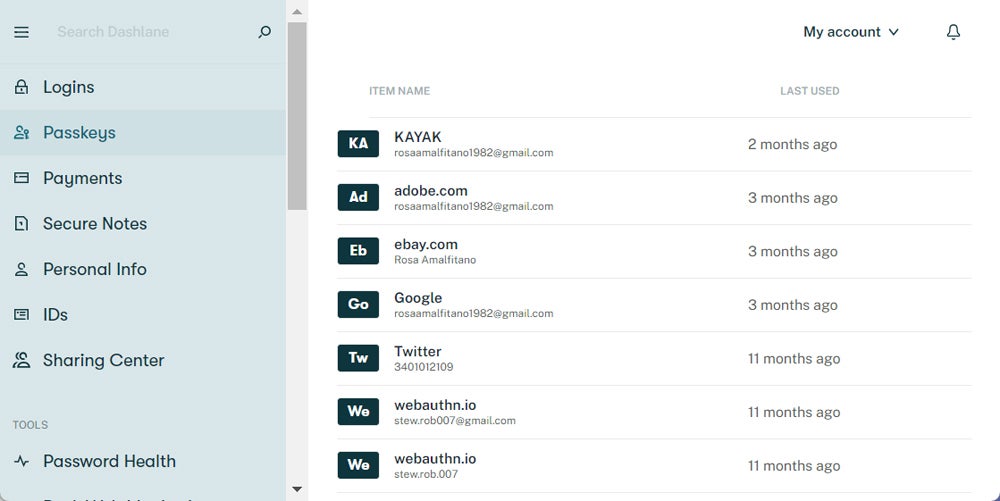Open webauthn.io stew.rob007@gmail.com passkey entry
Image resolution: width=1000 pixels, height=501 pixels.
435,412
